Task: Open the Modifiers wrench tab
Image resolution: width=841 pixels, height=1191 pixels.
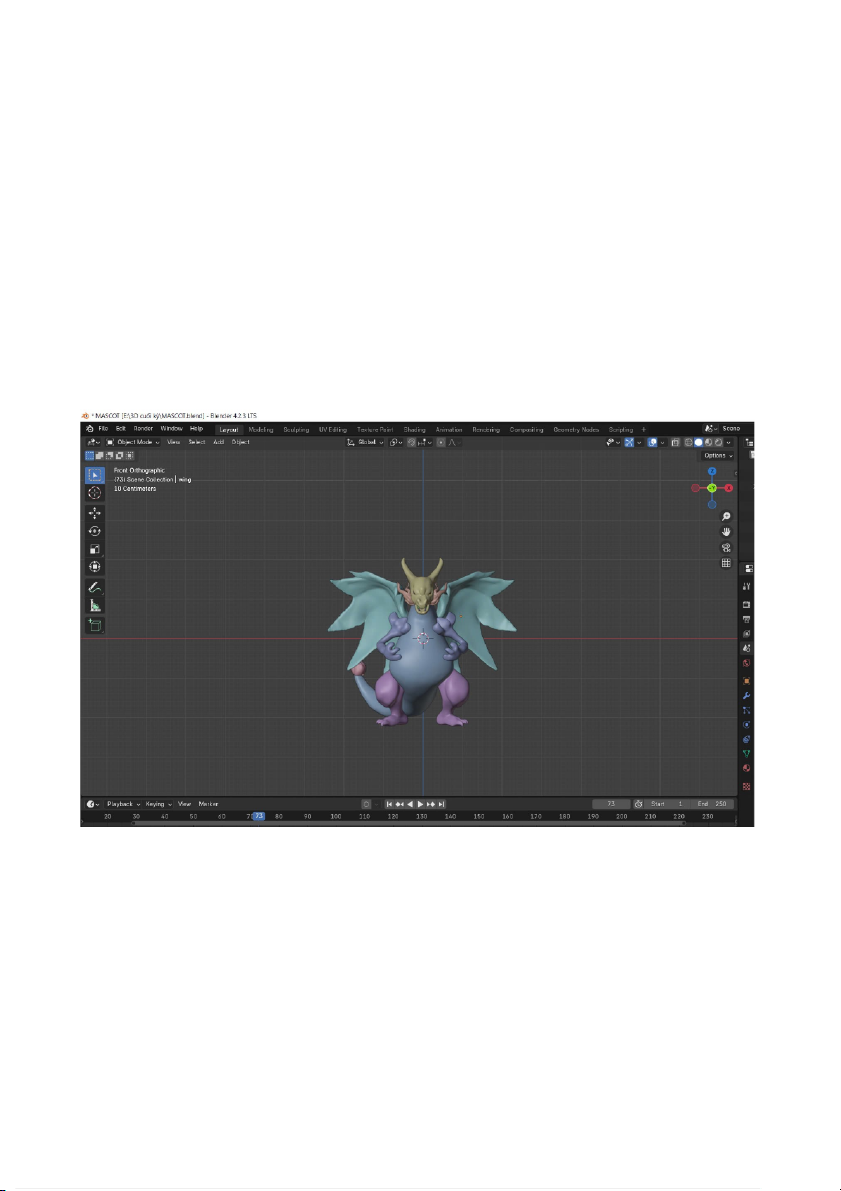Action: [x=747, y=696]
